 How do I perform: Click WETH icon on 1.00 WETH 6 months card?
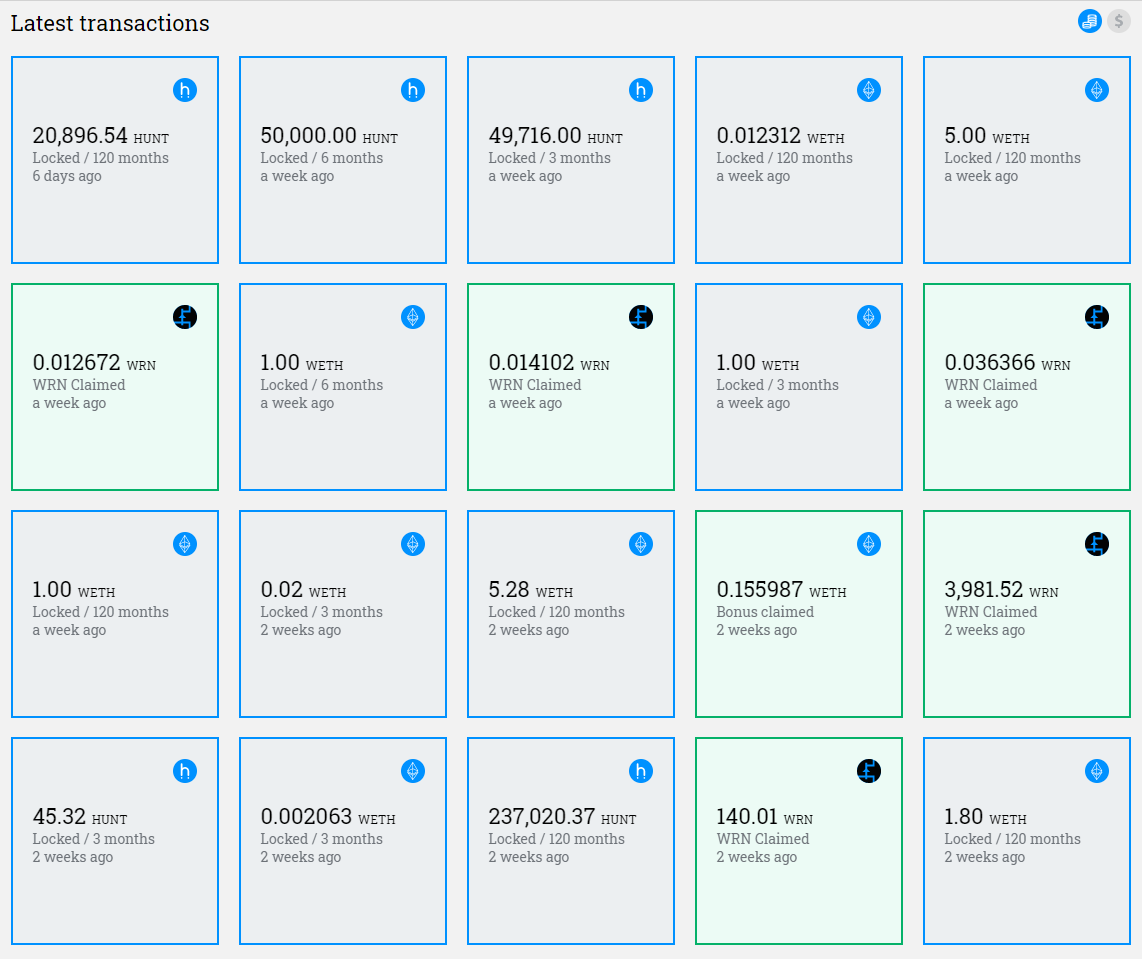413,317
